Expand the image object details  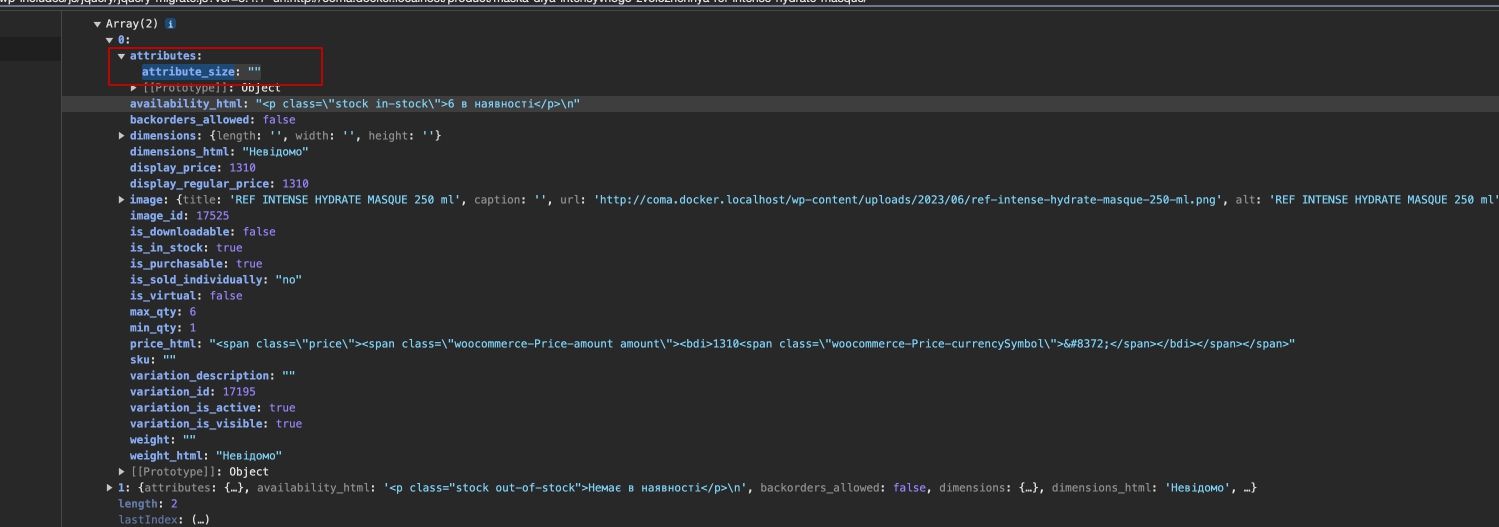(122, 200)
